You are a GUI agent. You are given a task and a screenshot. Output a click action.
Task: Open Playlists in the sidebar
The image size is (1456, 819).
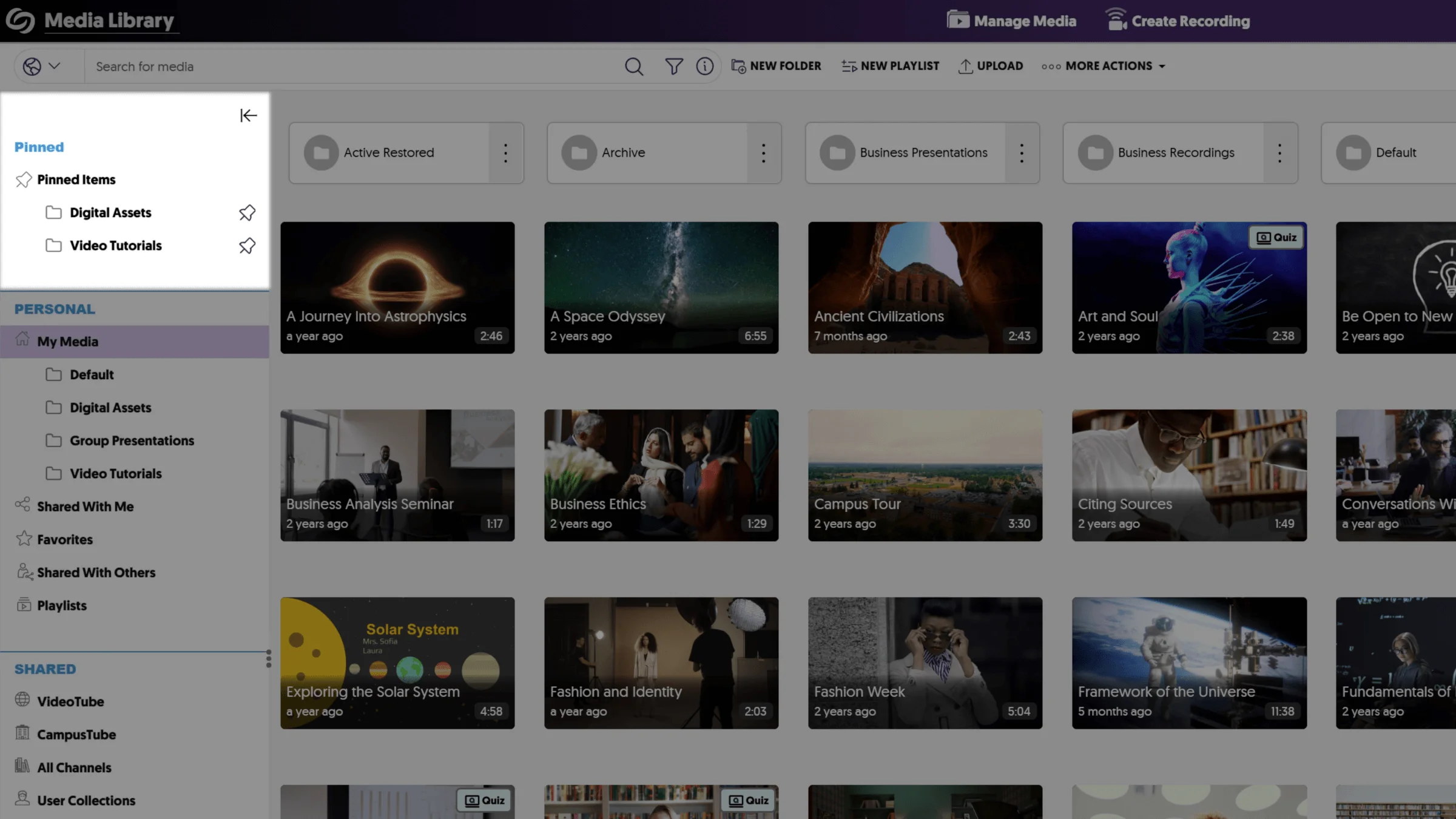(61, 605)
